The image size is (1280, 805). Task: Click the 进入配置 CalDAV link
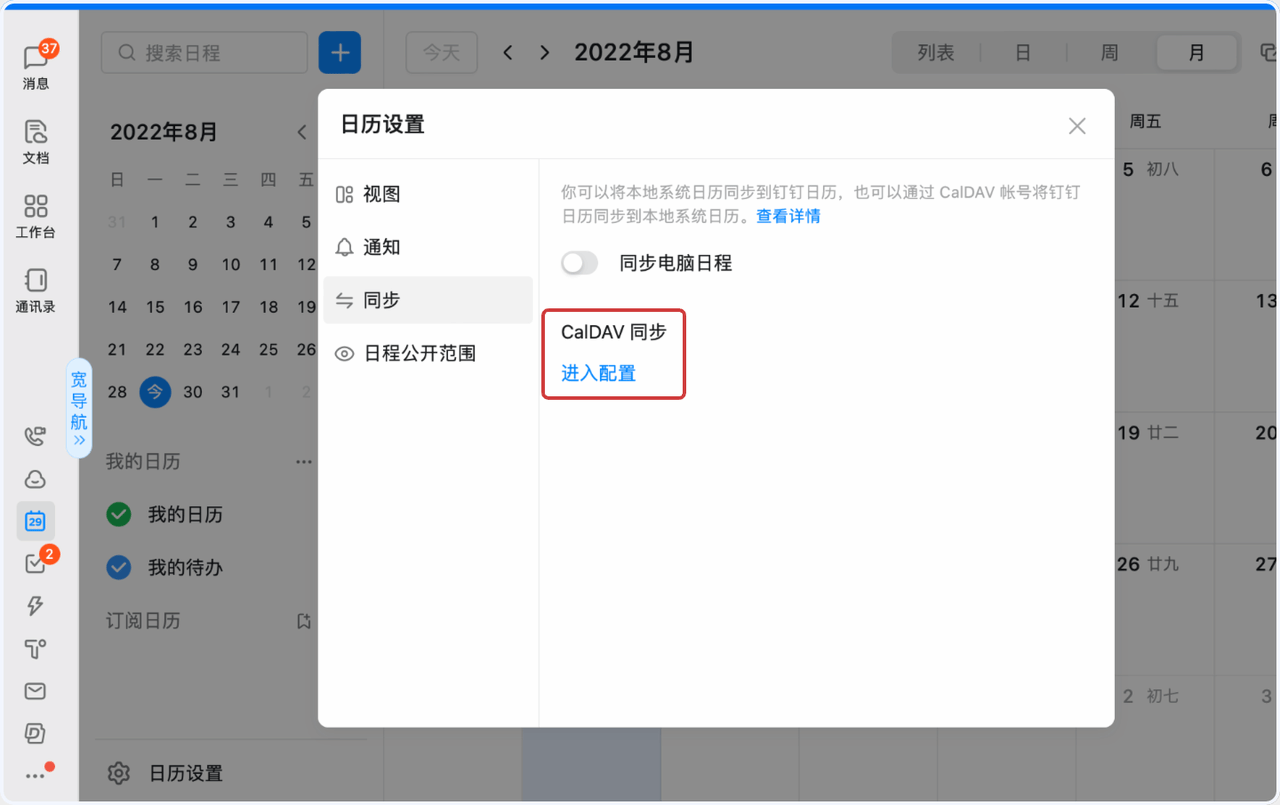pyautogui.click(x=598, y=373)
